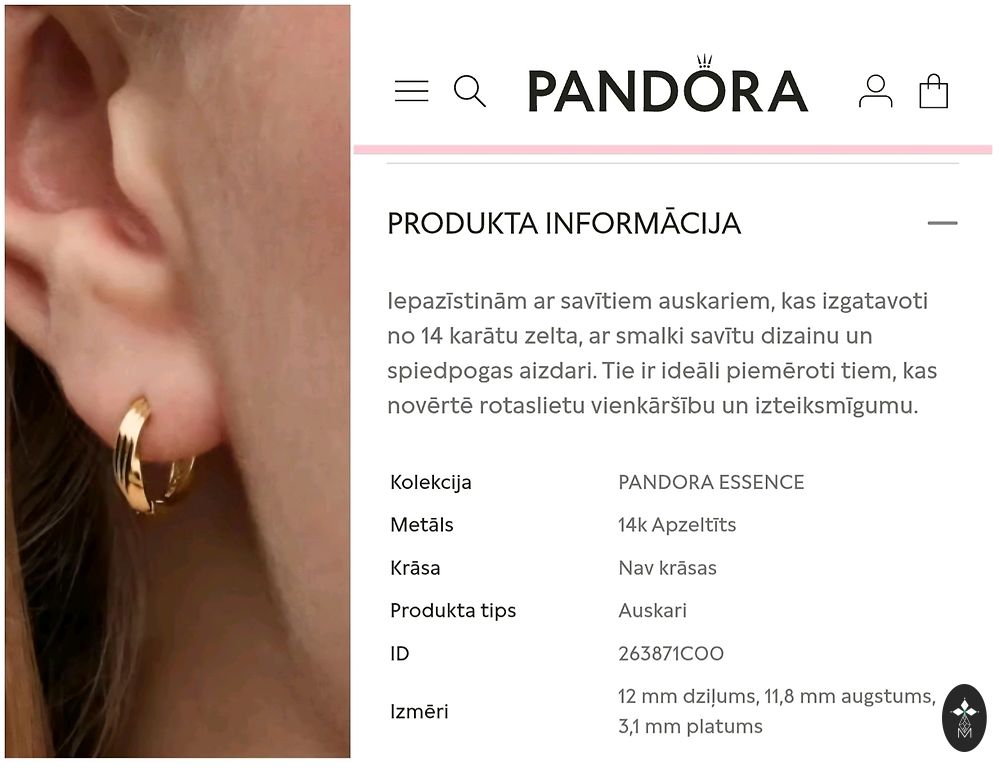Click the Auskari product type value
The width and height of the screenshot is (1003, 768).
[652, 611]
